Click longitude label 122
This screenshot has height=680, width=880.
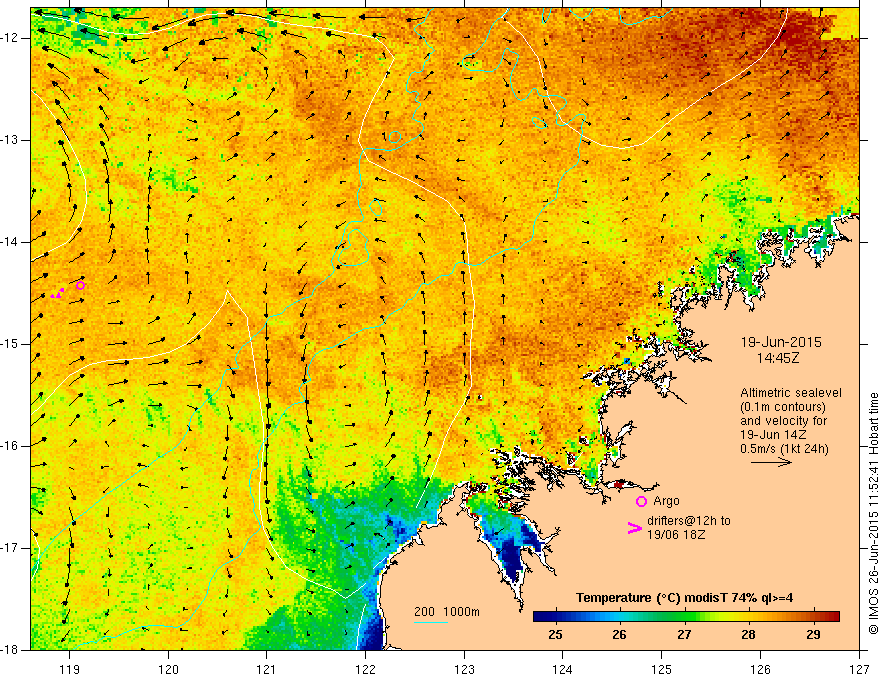tap(365, 669)
